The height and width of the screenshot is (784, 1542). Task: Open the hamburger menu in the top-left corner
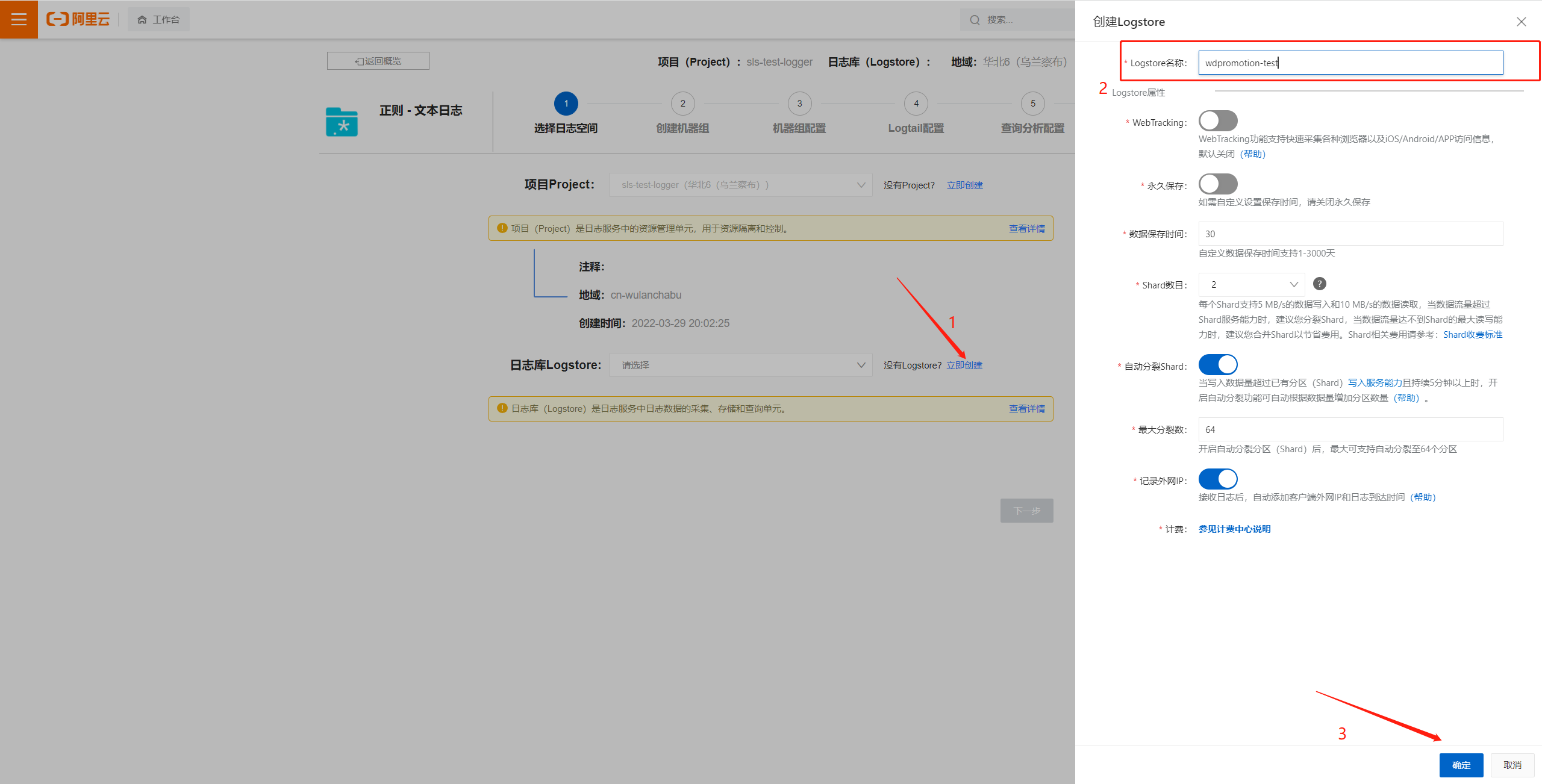19,19
